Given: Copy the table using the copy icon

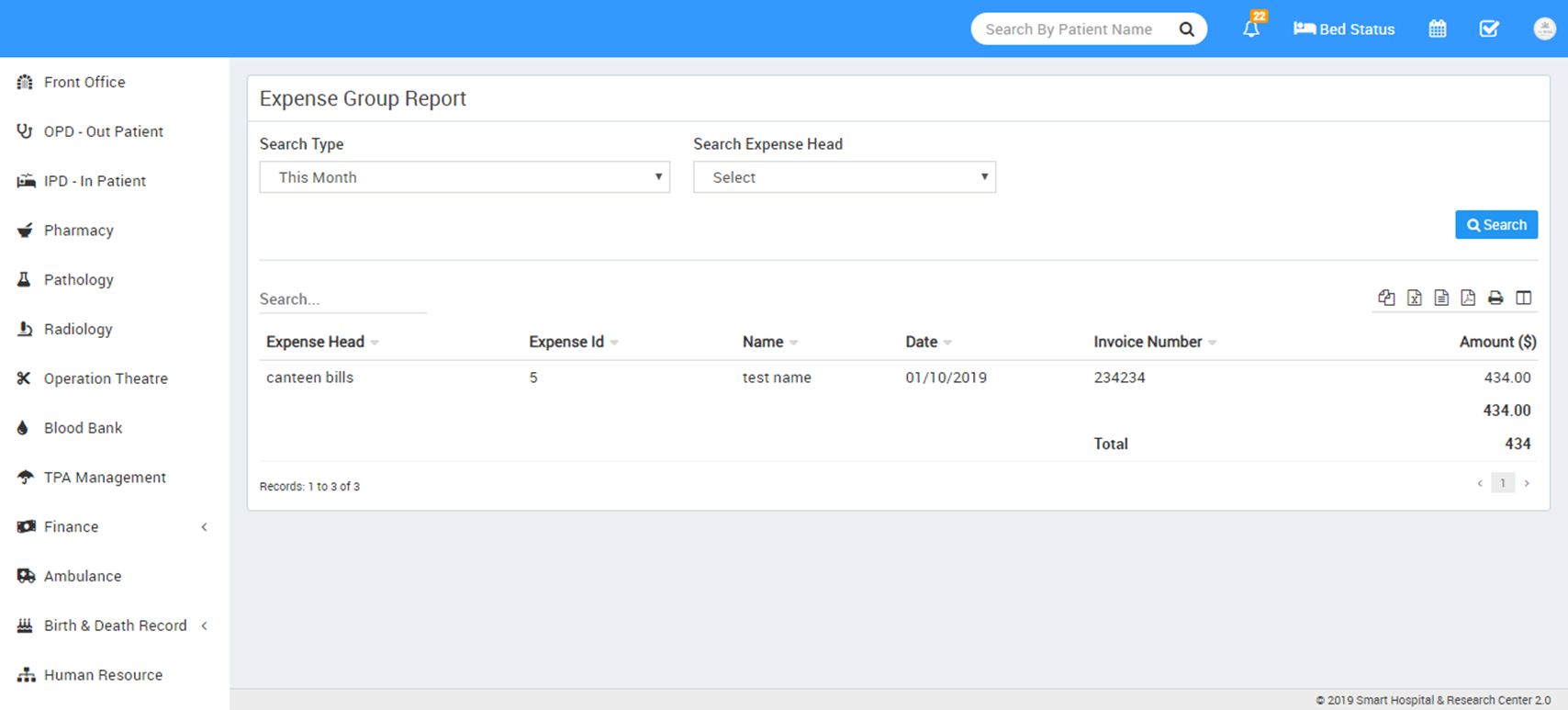Looking at the screenshot, I should 1386,298.
